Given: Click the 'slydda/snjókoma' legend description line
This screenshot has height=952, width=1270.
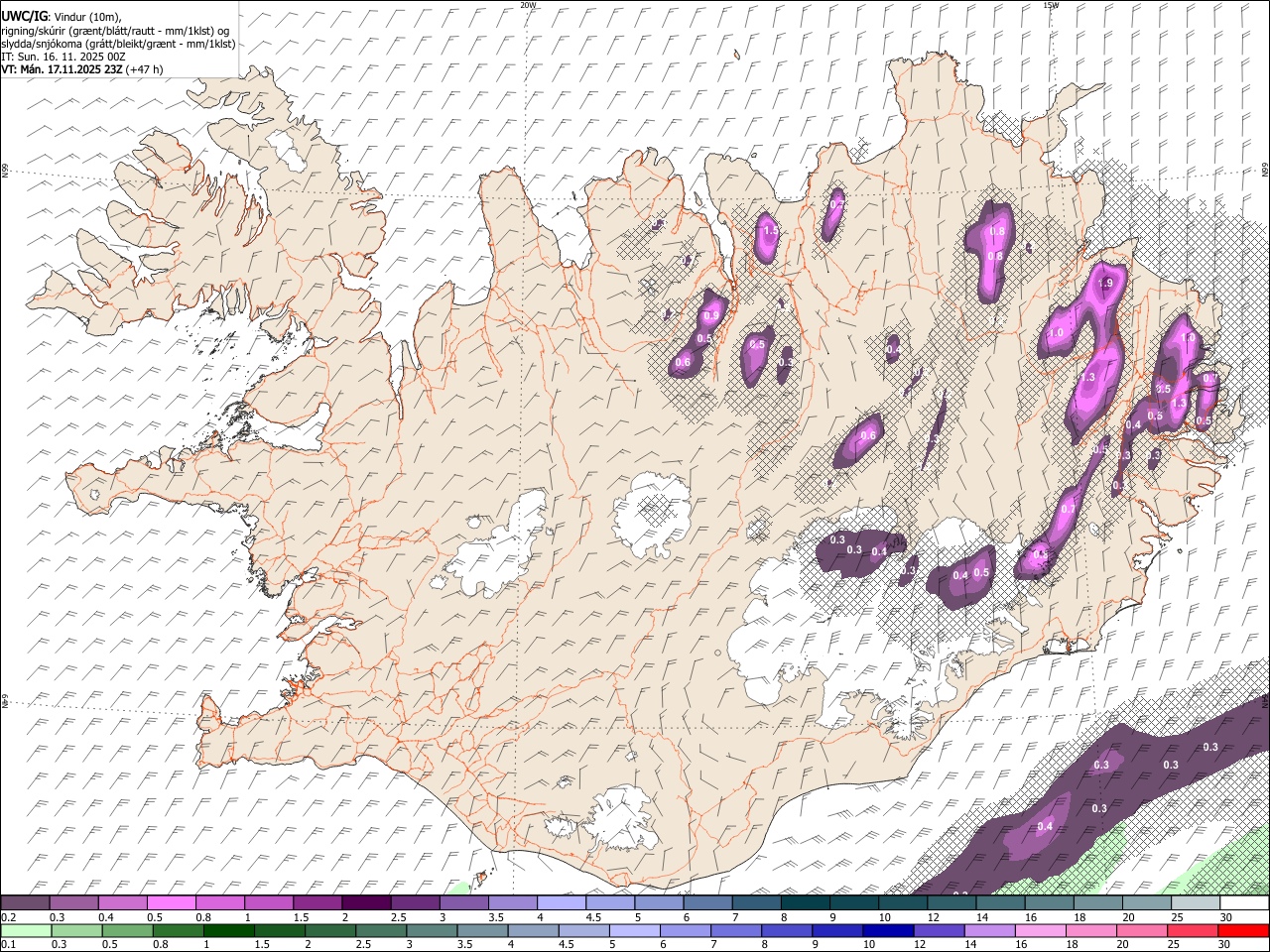Looking at the screenshot, I should click(118, 44).
